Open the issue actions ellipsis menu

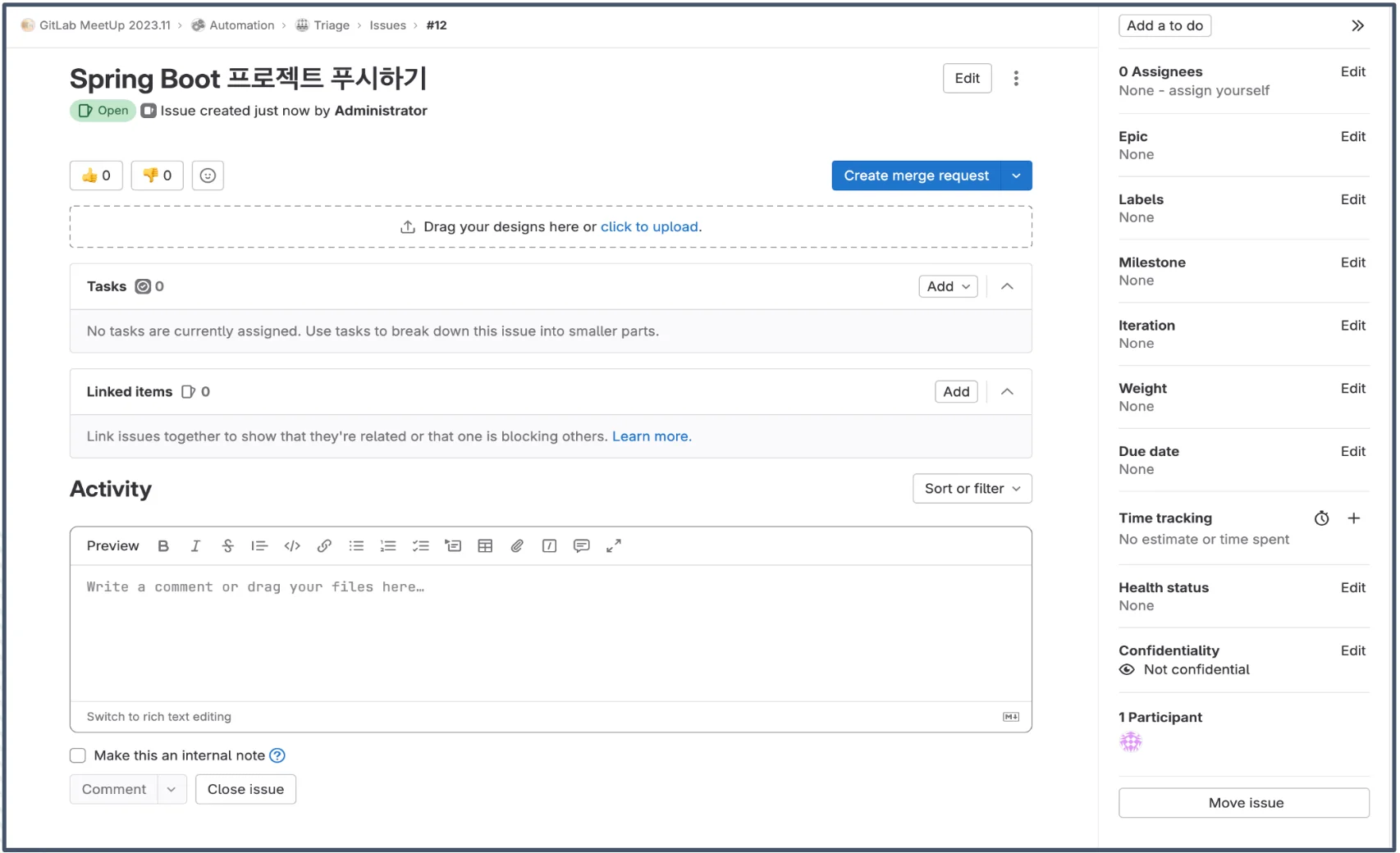pyautogui.click(x=1016, y=78)
